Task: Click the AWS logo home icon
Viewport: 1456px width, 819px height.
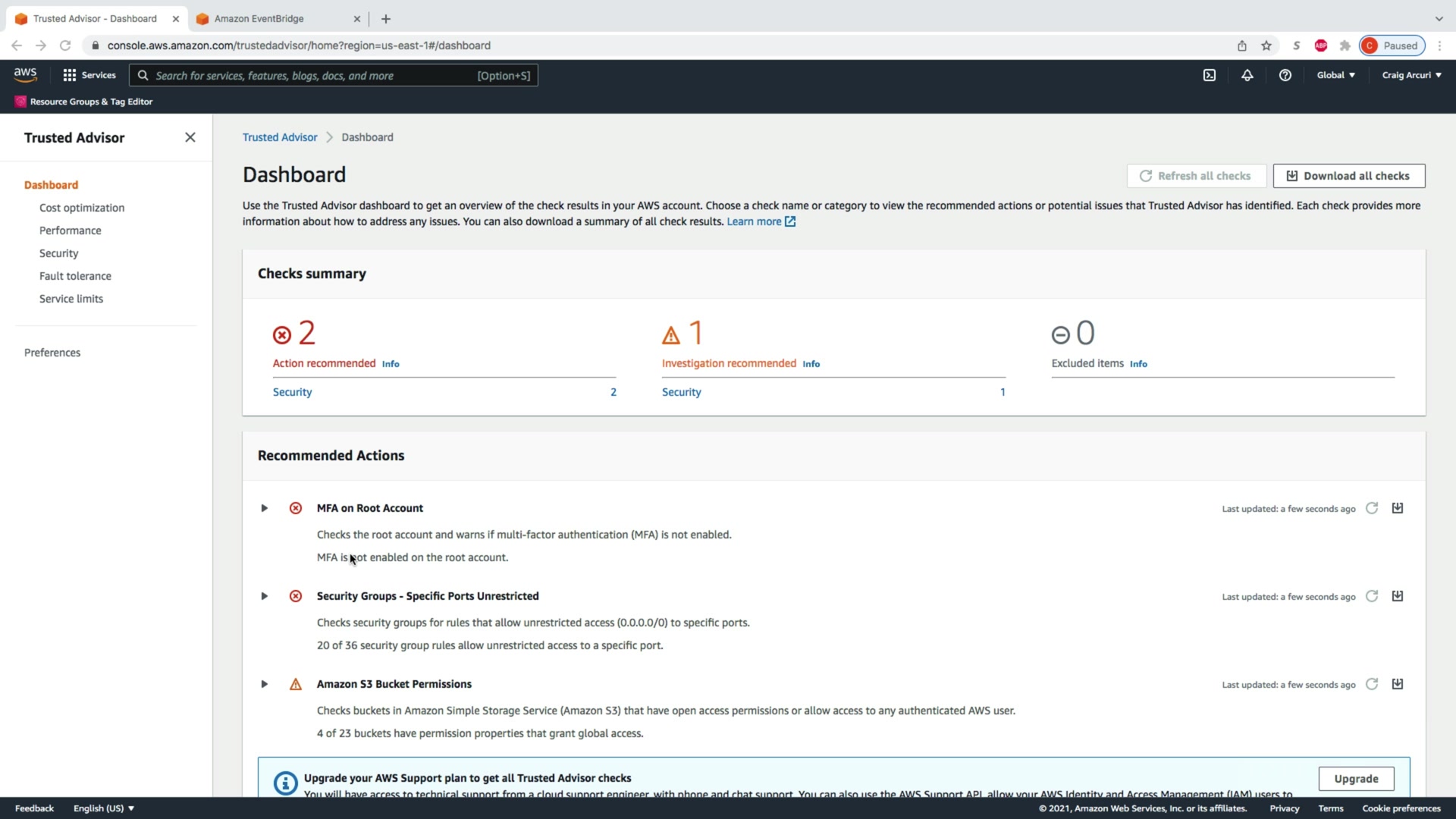Action: 25,74
